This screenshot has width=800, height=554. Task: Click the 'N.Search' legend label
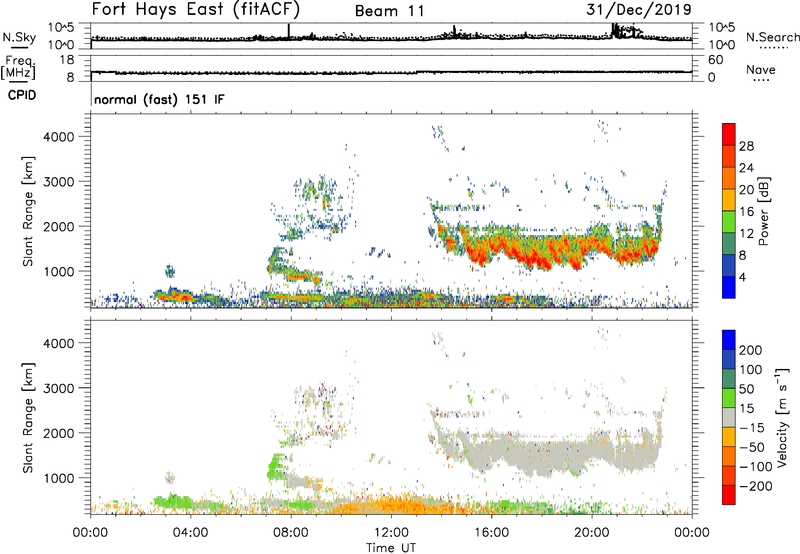click(772, 37)
